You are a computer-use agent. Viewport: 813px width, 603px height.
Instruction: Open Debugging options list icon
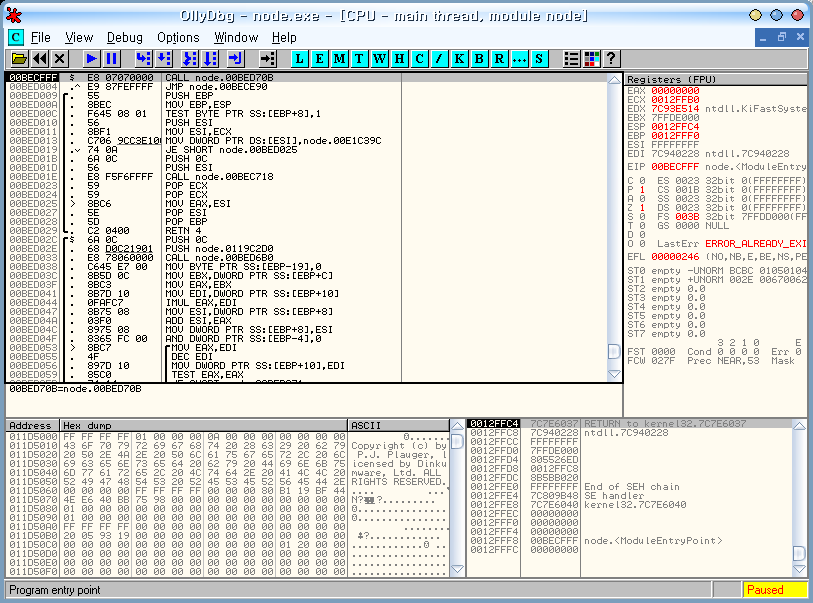[x=571, y=59]
